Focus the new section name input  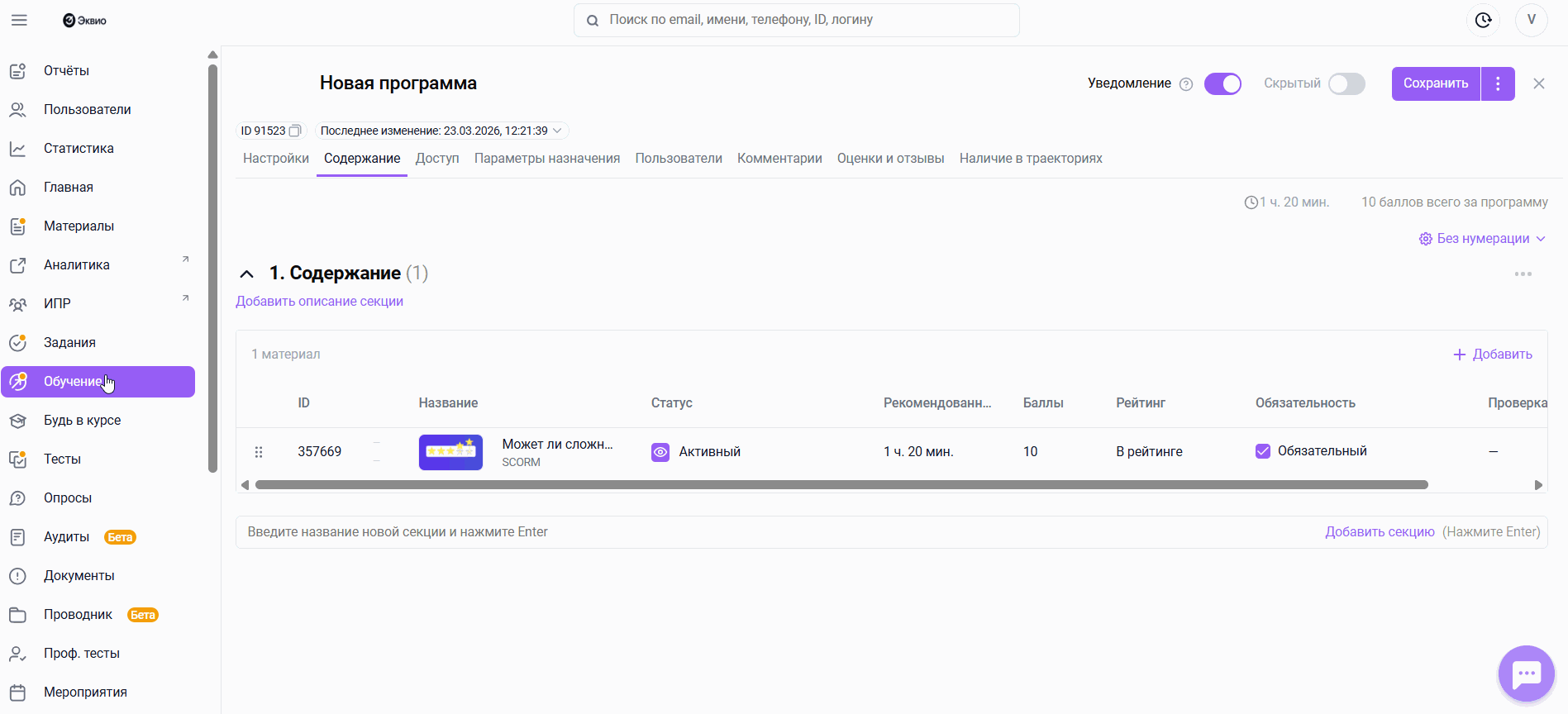744,532
